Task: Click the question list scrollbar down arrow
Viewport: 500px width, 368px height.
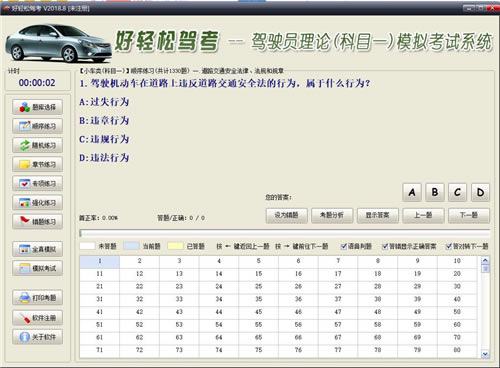Action: [x=485, y=354]
